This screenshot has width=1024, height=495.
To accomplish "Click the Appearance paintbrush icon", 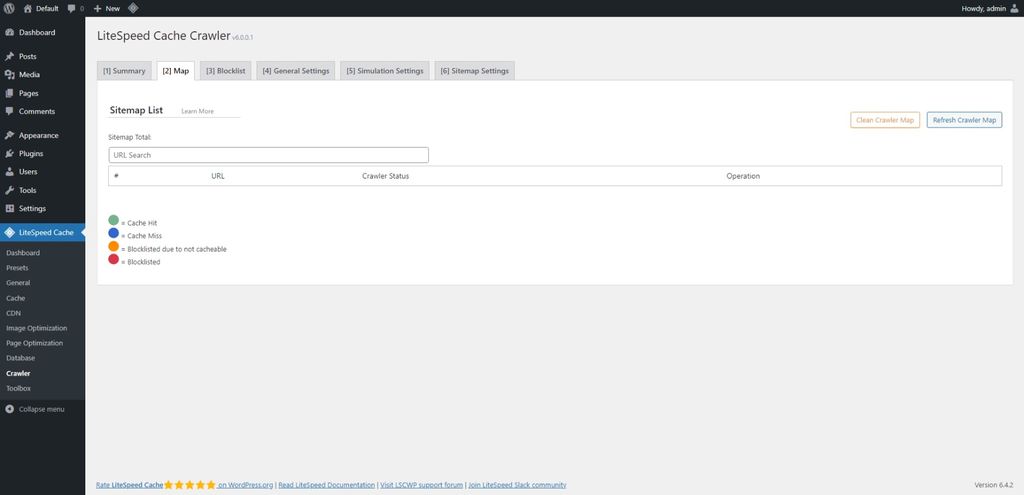I will click(x=10, y=136).
